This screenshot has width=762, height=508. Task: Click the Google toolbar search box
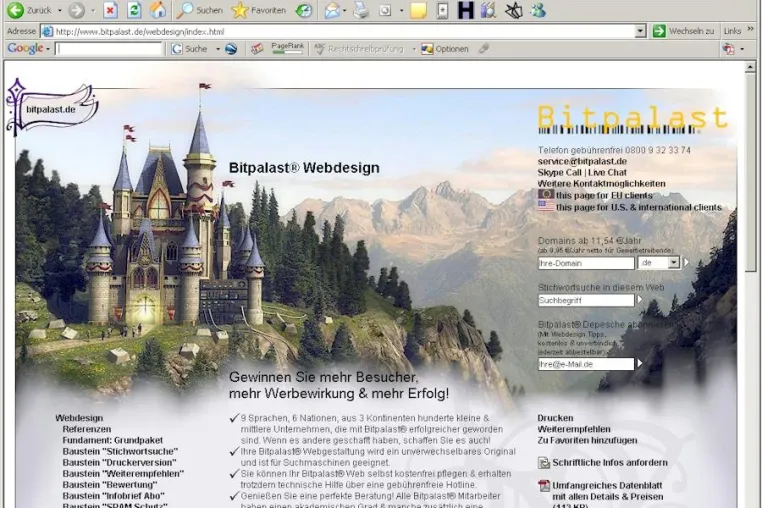click(x=109, y=49)
